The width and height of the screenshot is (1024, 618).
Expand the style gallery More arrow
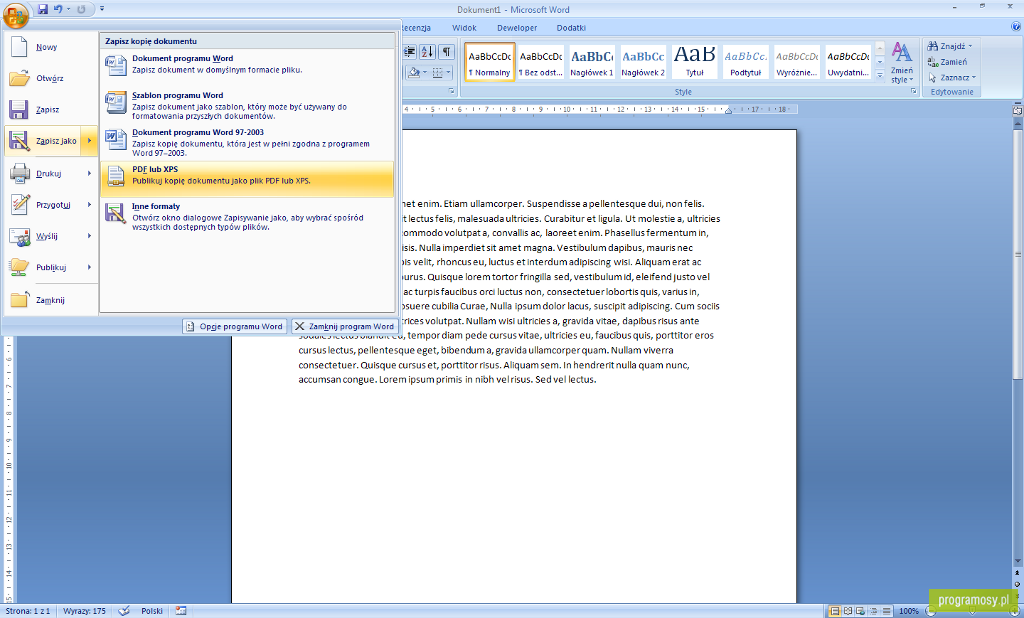point(880,76)
